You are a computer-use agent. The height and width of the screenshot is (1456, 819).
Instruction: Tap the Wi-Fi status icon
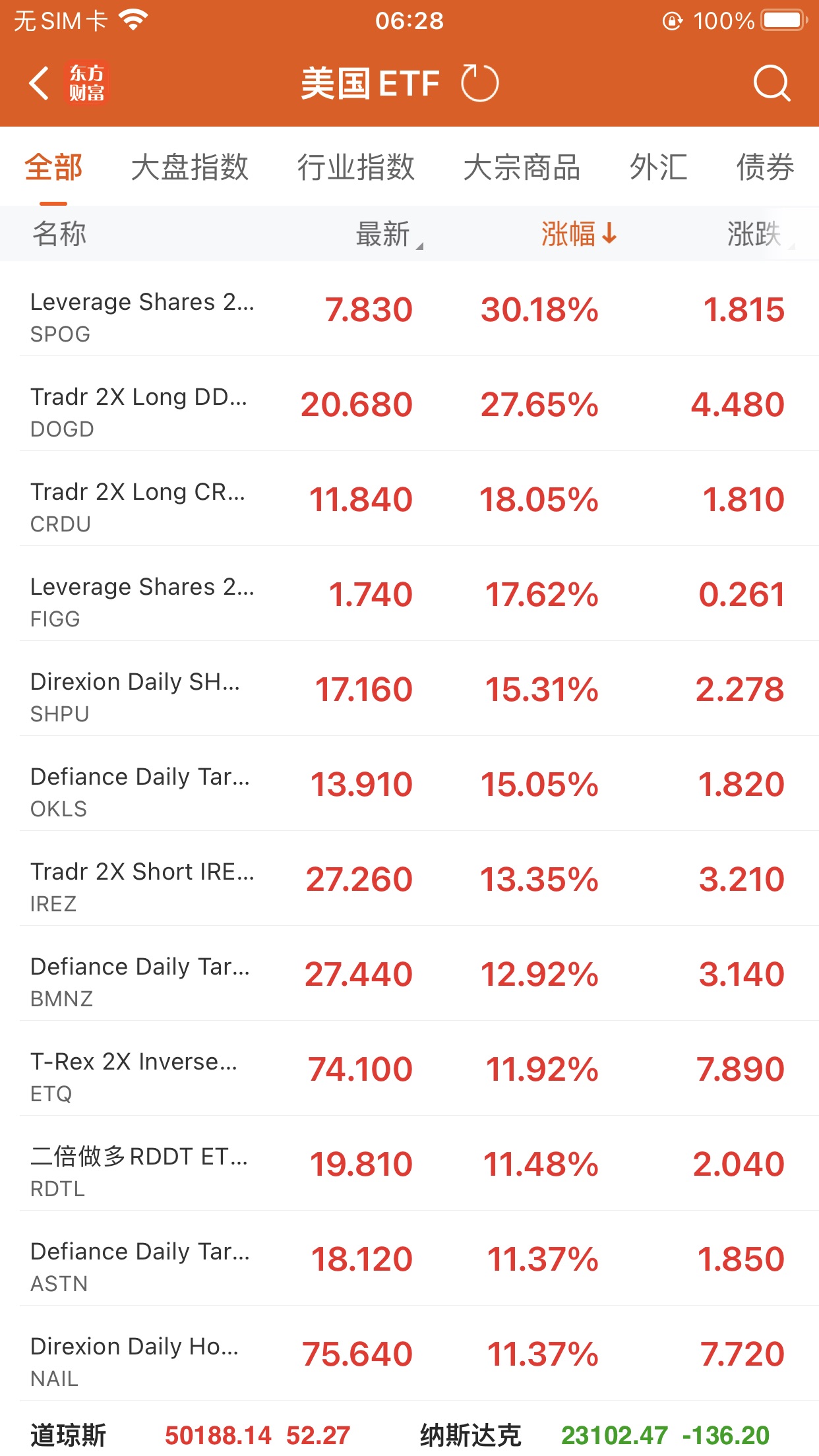coord(133,21)
